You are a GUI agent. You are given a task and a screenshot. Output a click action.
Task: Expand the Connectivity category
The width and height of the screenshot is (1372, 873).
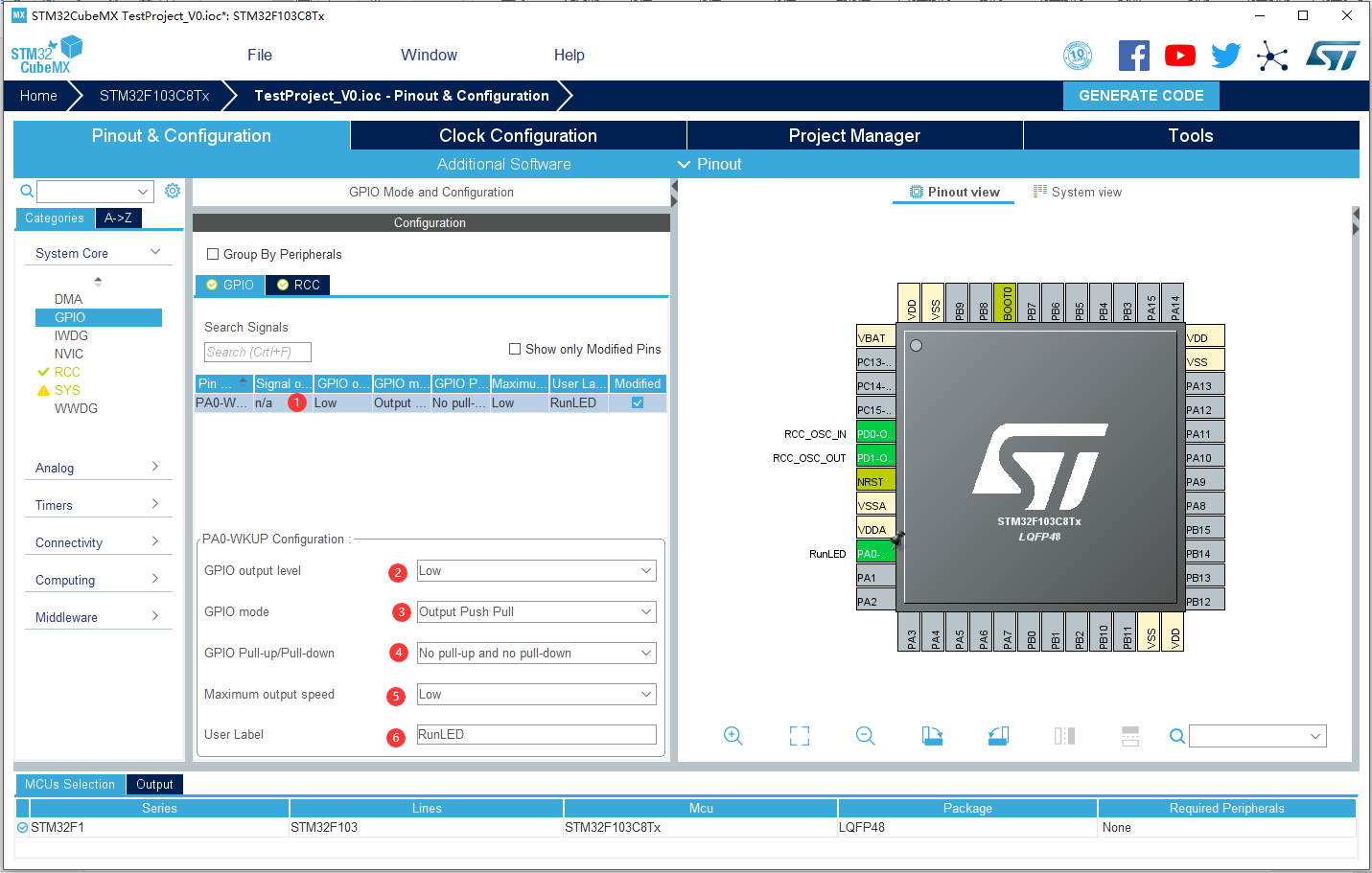[98, 542]
